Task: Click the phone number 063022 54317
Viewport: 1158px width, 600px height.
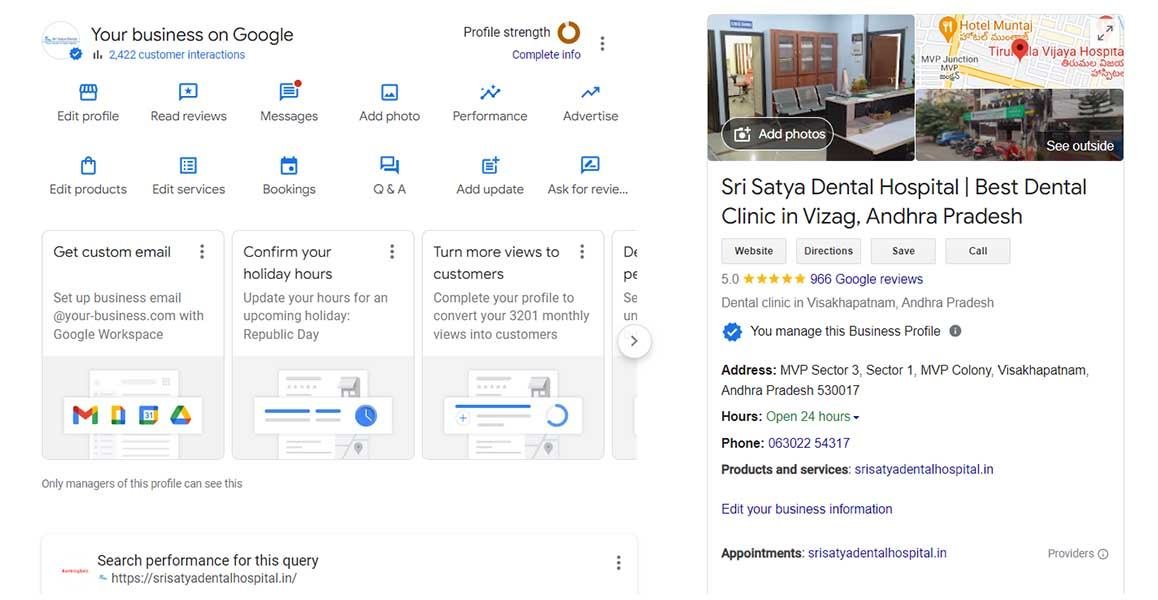Action: point(809,443)
